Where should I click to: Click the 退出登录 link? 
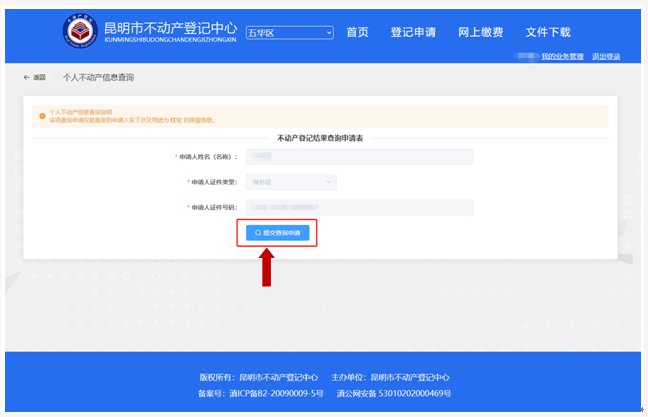click(606, 57)
